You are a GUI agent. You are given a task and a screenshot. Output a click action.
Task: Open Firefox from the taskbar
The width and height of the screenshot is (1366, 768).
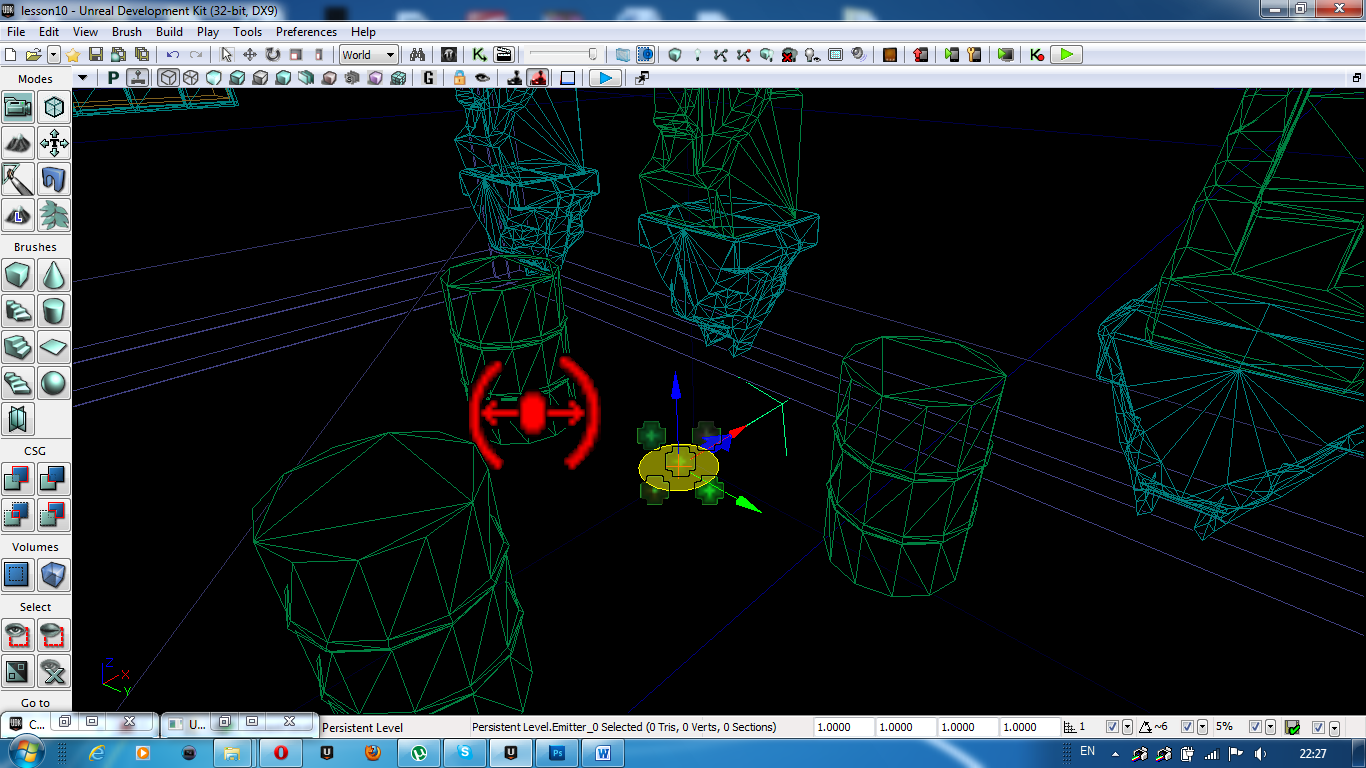point(373,752)
